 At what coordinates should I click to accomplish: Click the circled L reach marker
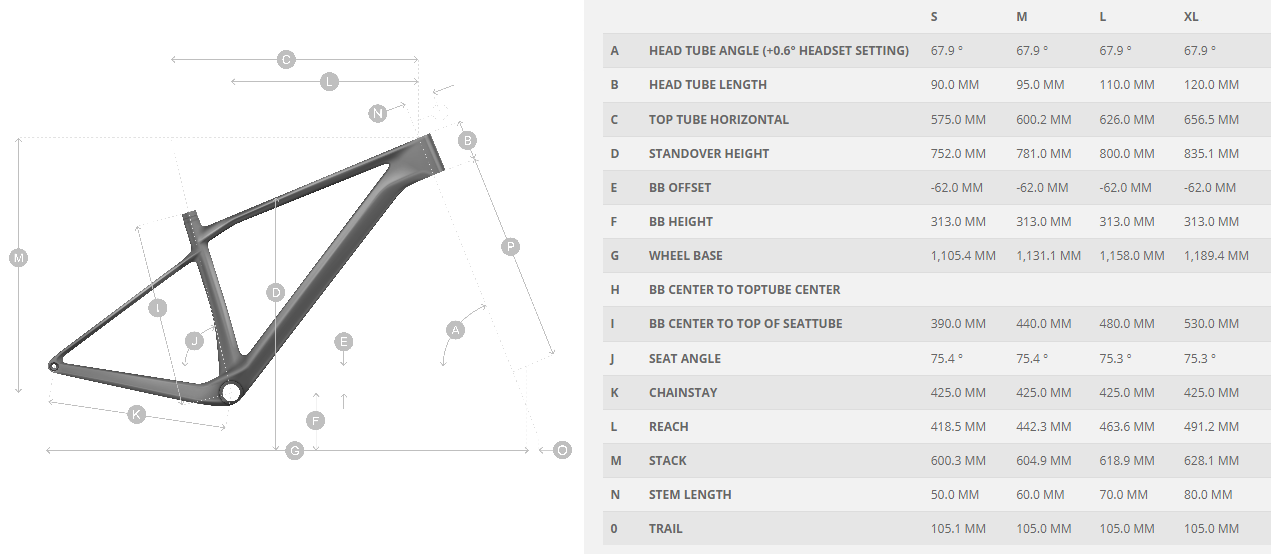pyautogui.click(x=329, y=82)
